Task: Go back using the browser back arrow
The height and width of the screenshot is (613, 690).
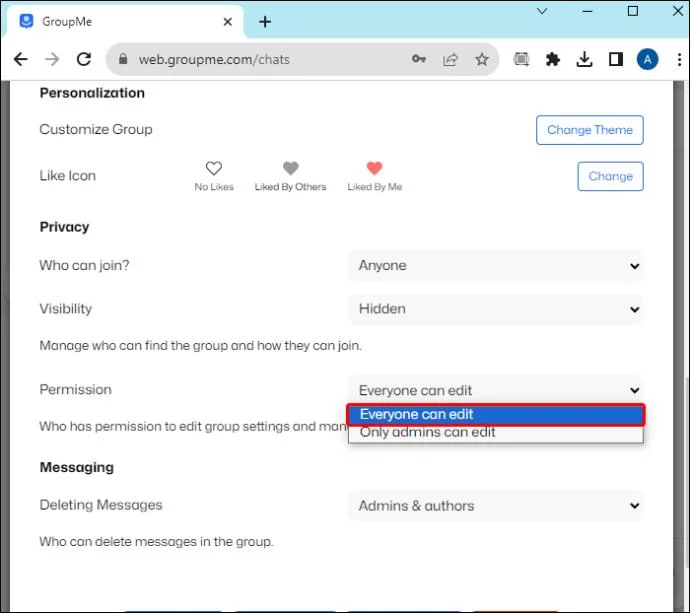Action: pos(20,59)
